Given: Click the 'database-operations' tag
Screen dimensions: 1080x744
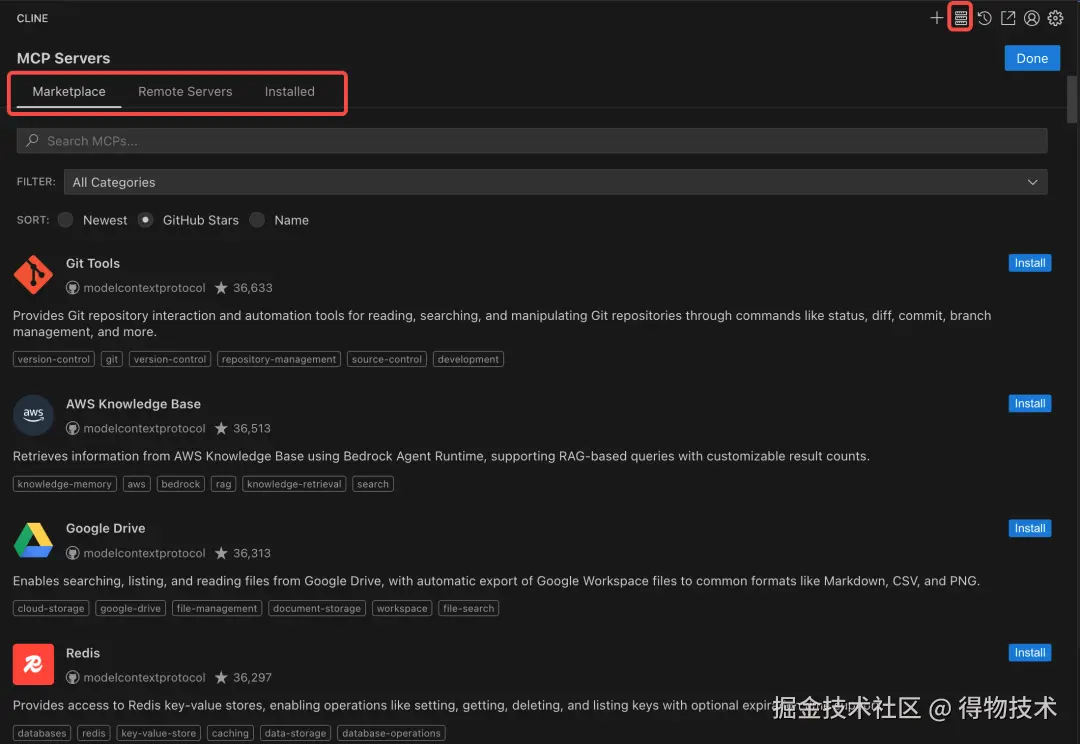Looking at the screenshot, I should point(391,733).
